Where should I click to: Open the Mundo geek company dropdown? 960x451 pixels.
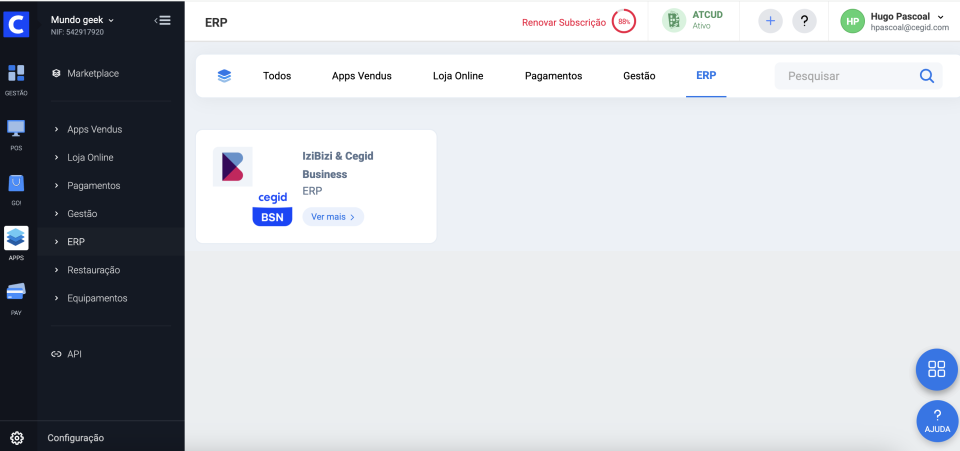coord(83,19)
